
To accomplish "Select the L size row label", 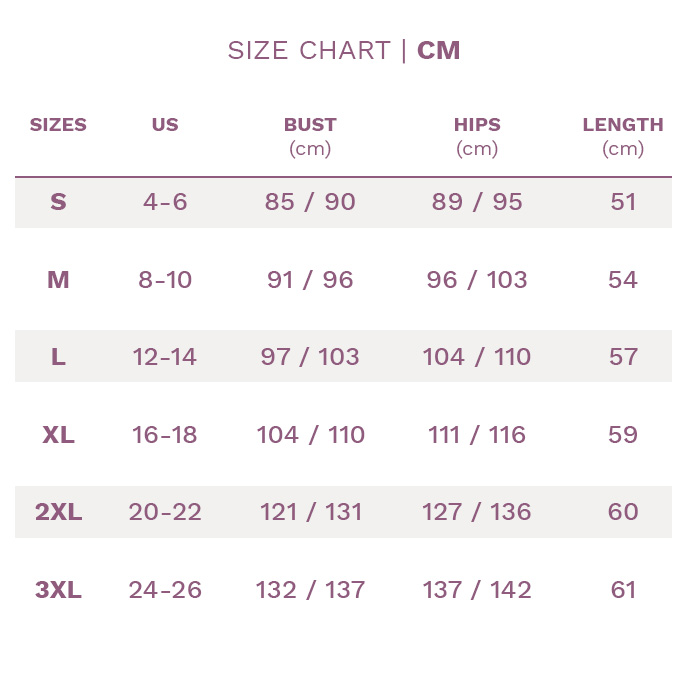I will [58, 357].
